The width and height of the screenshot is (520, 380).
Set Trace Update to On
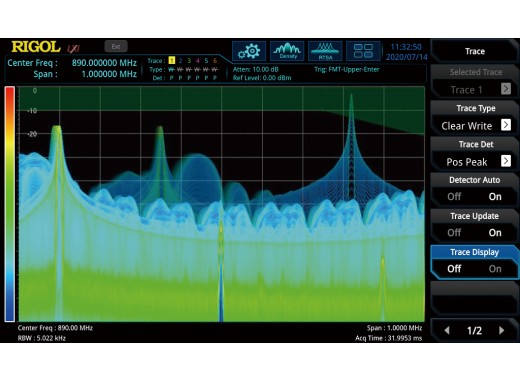pos(495,233)
